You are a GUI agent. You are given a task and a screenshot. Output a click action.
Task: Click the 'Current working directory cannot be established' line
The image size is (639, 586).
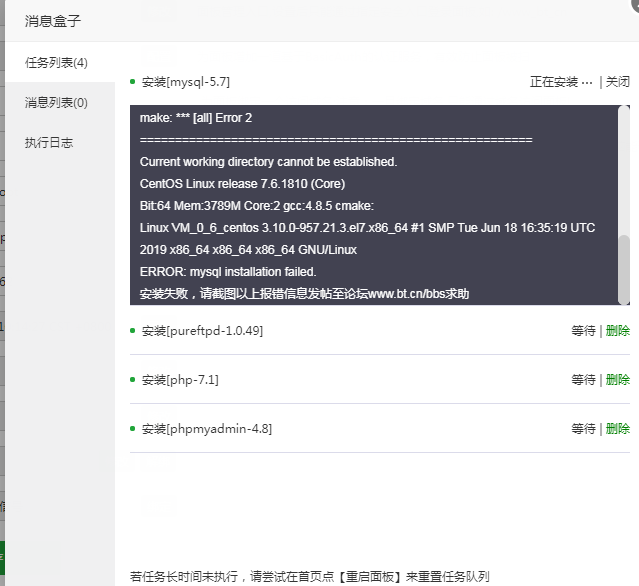click(268, 162)
